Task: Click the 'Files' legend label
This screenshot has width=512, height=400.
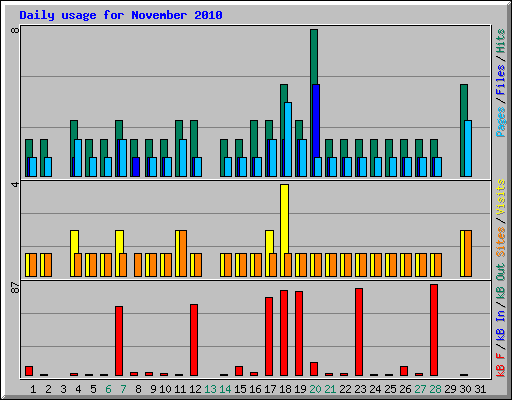Action: tap(501, 80)
